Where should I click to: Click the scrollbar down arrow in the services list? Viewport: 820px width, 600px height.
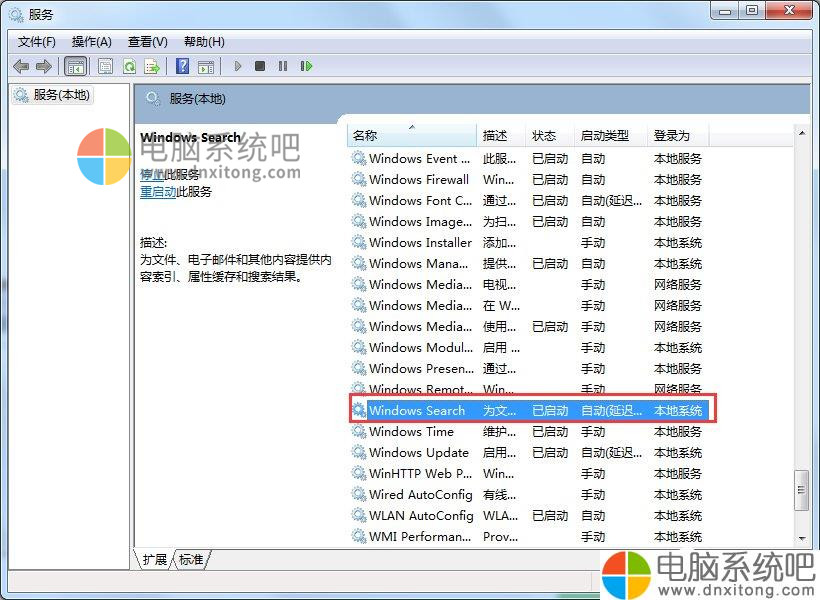[802, 538]
